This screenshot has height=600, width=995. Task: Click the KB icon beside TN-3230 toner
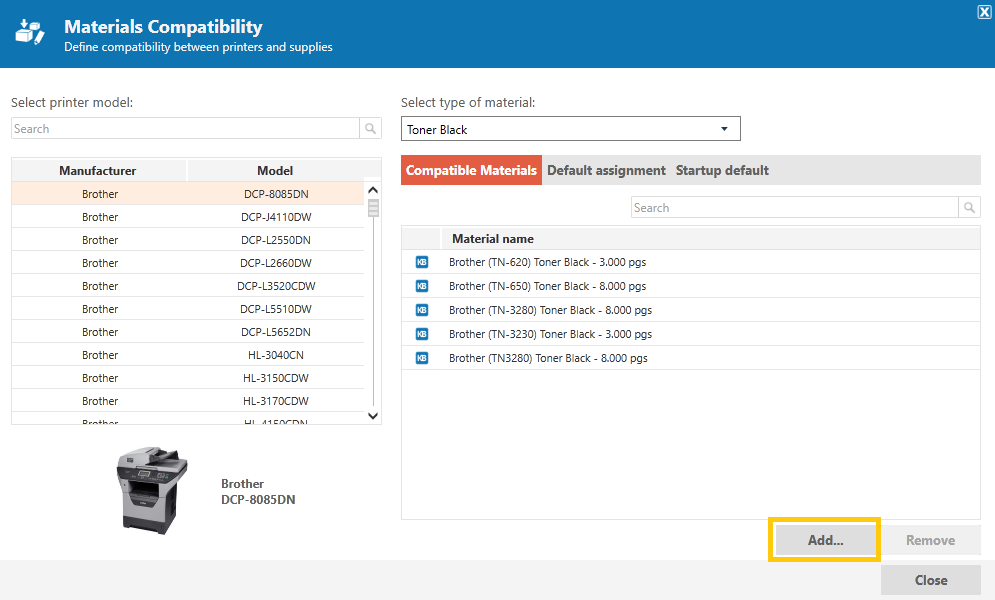422,334
